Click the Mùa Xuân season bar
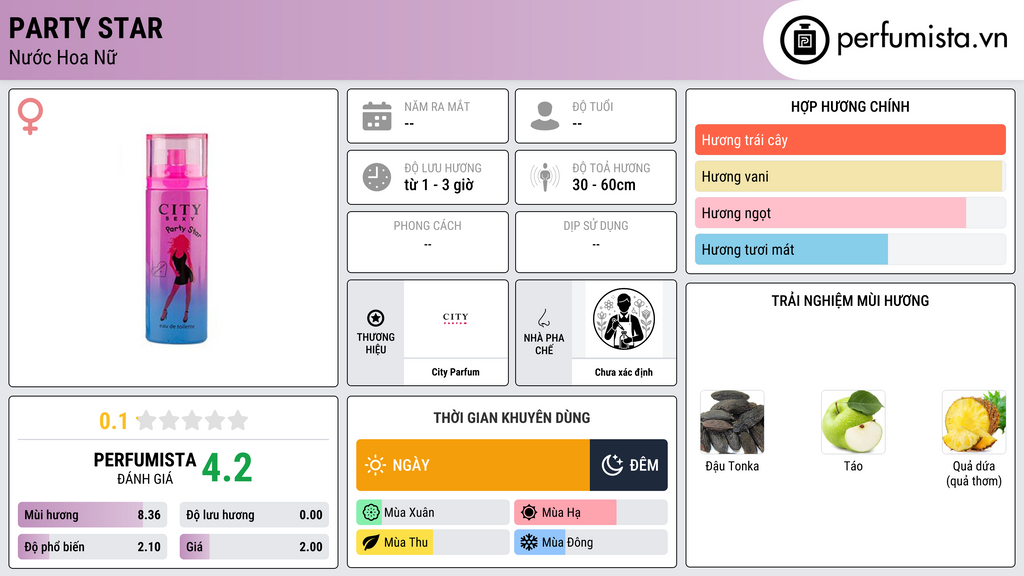 433,513
